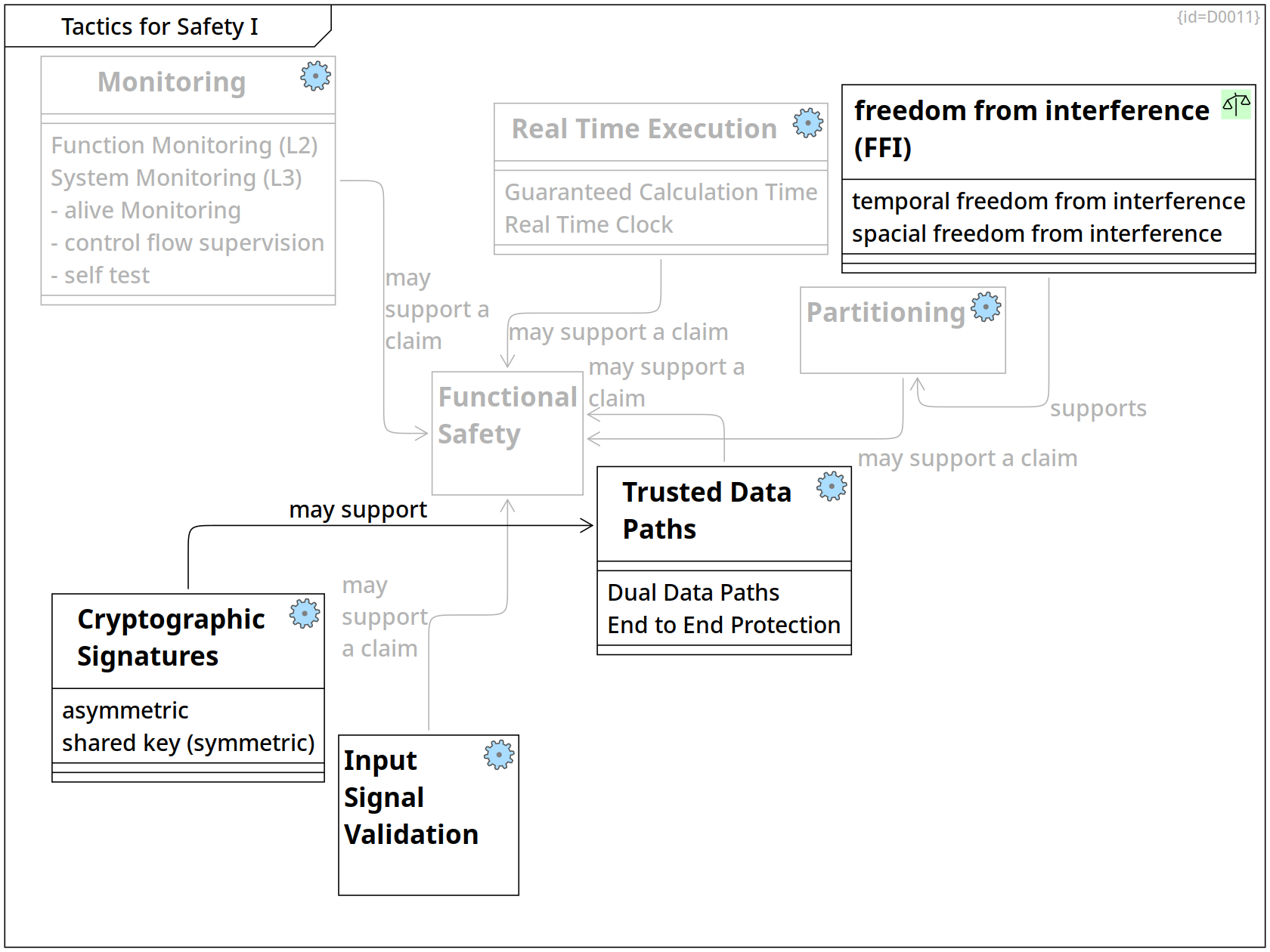This screenshot has width=1270, height=952.
Task: Click the gear icon on Cryptographic Signatures
Action: (x=305, y=614)
